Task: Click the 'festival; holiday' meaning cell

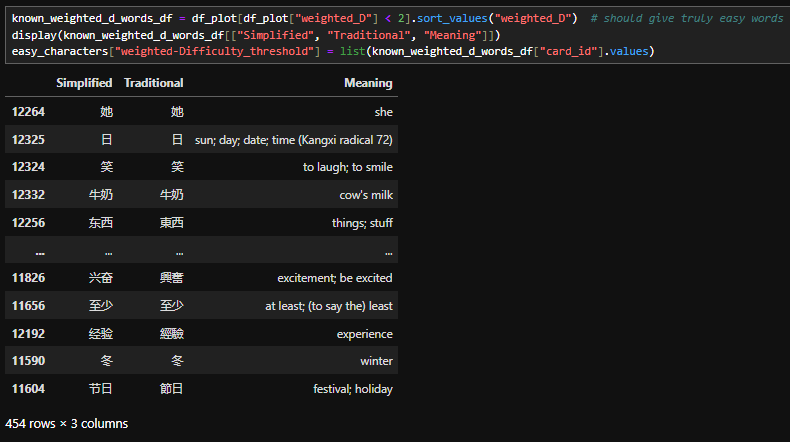Action: coord(350,389)
